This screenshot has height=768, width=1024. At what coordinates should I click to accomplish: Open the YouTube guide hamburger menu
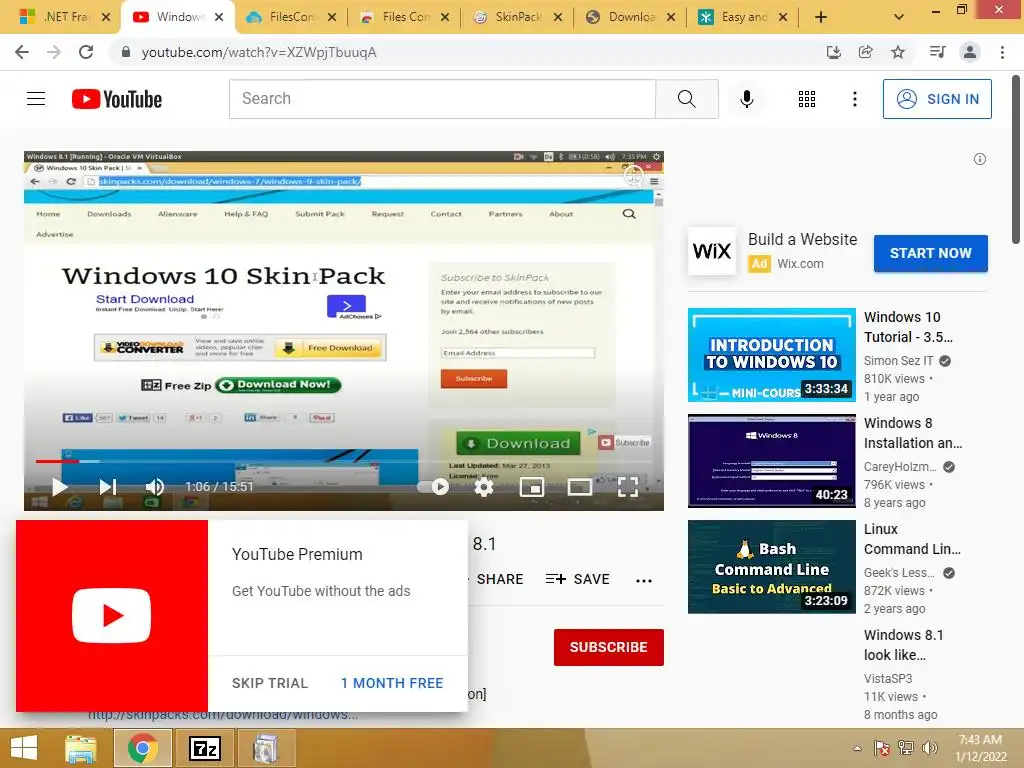tap(36, 99)
